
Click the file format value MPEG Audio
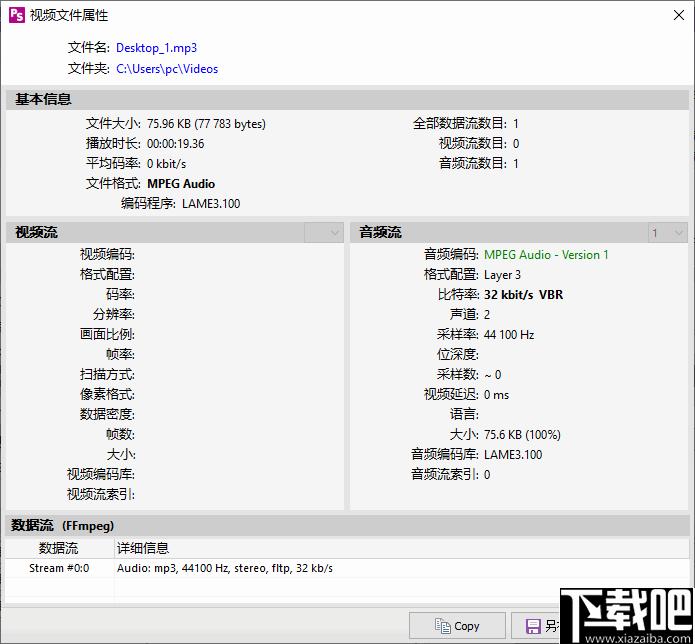pyautogui.click(x=181, y=183)
